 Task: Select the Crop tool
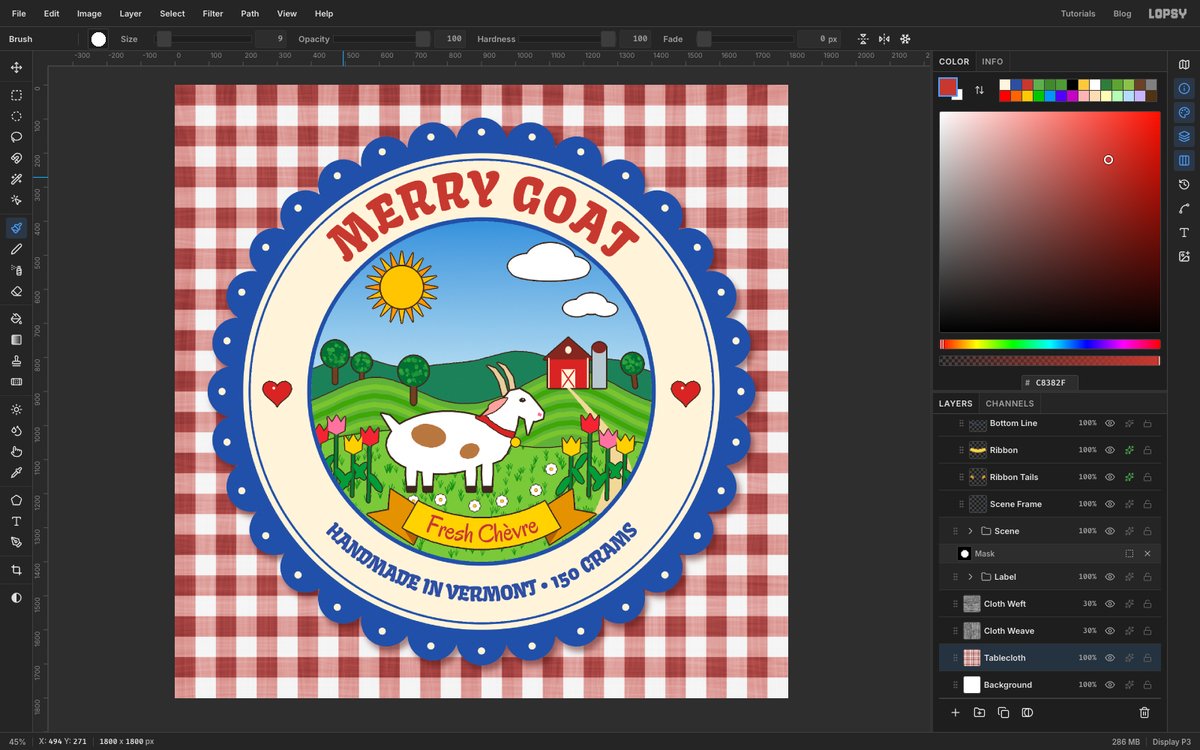[x=16, y=569]
